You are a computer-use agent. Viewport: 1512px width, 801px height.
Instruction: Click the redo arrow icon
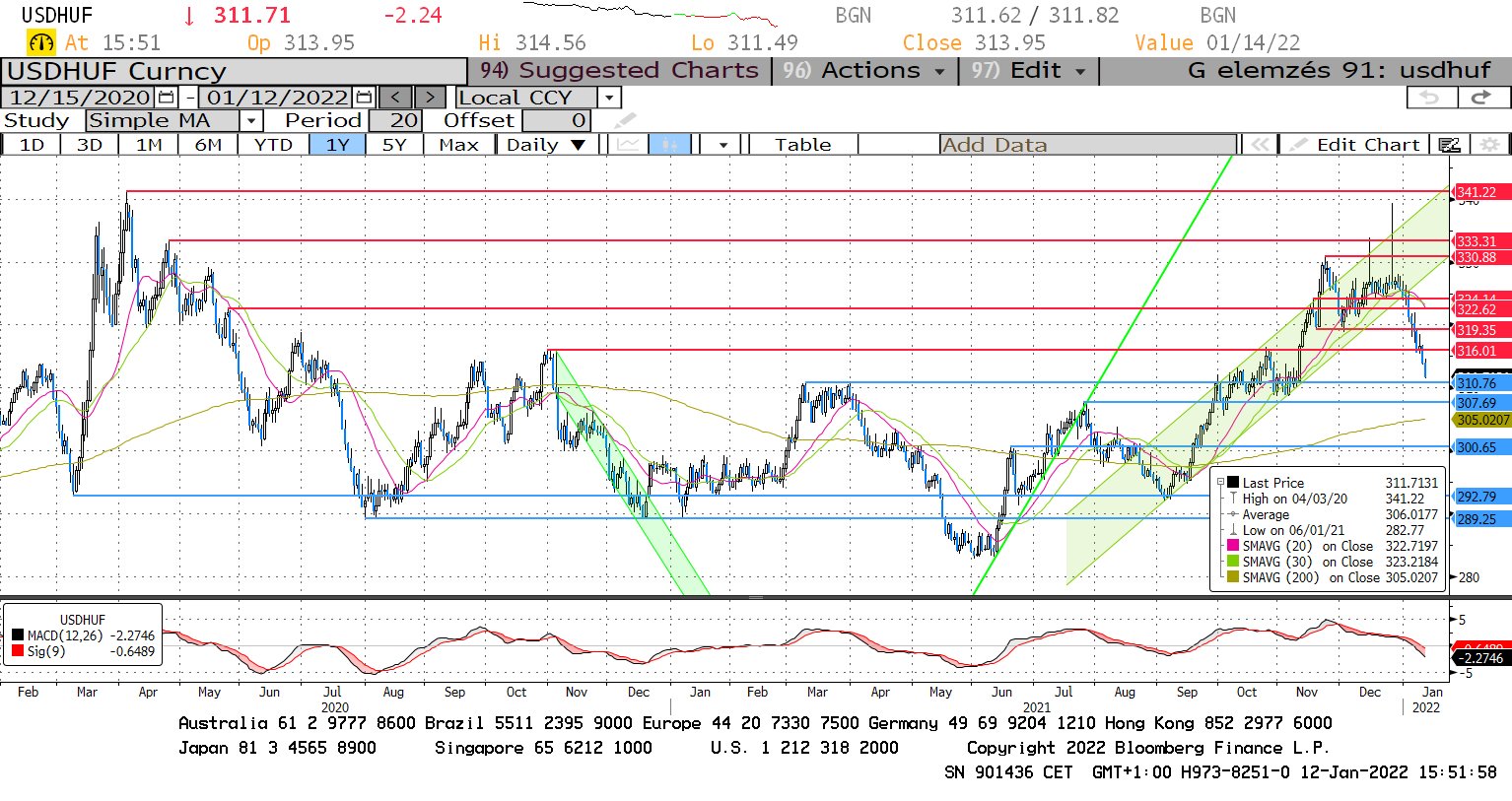tap(1481, 98)
